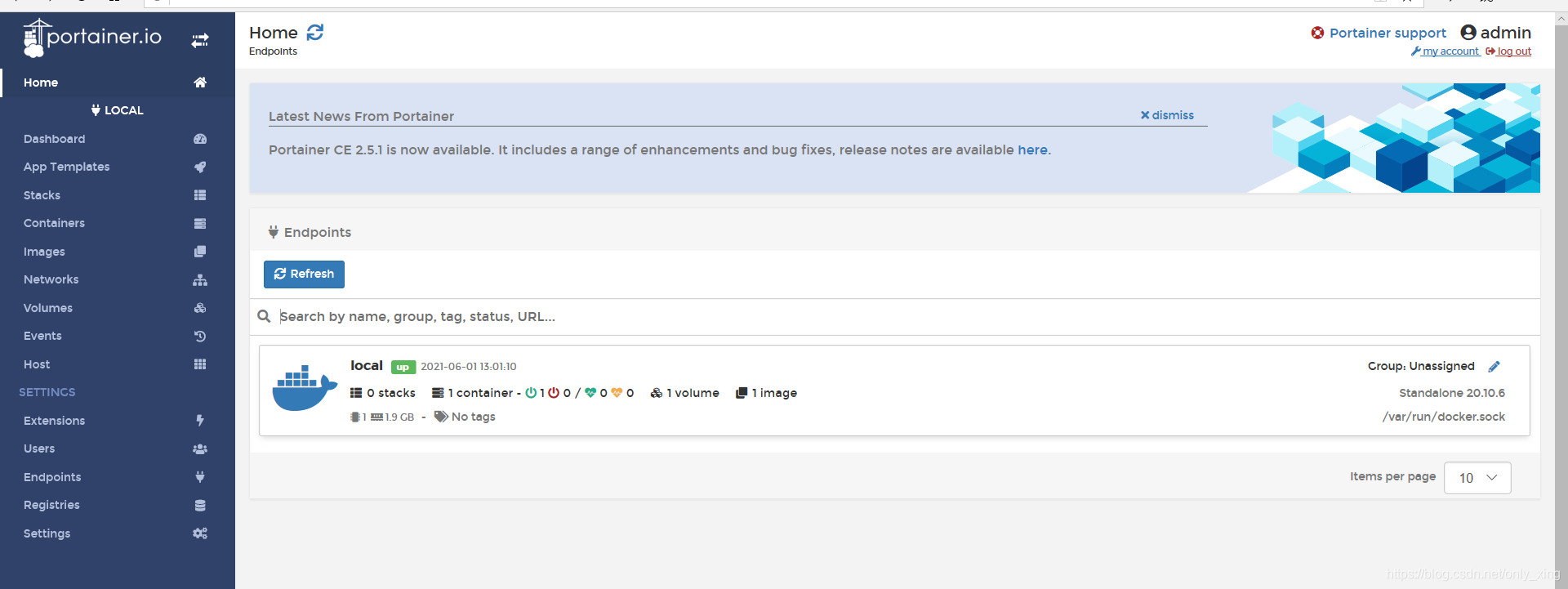The image size is (1568, 589).
Task: Click the local endpoint name
Action: pos(367,365)
